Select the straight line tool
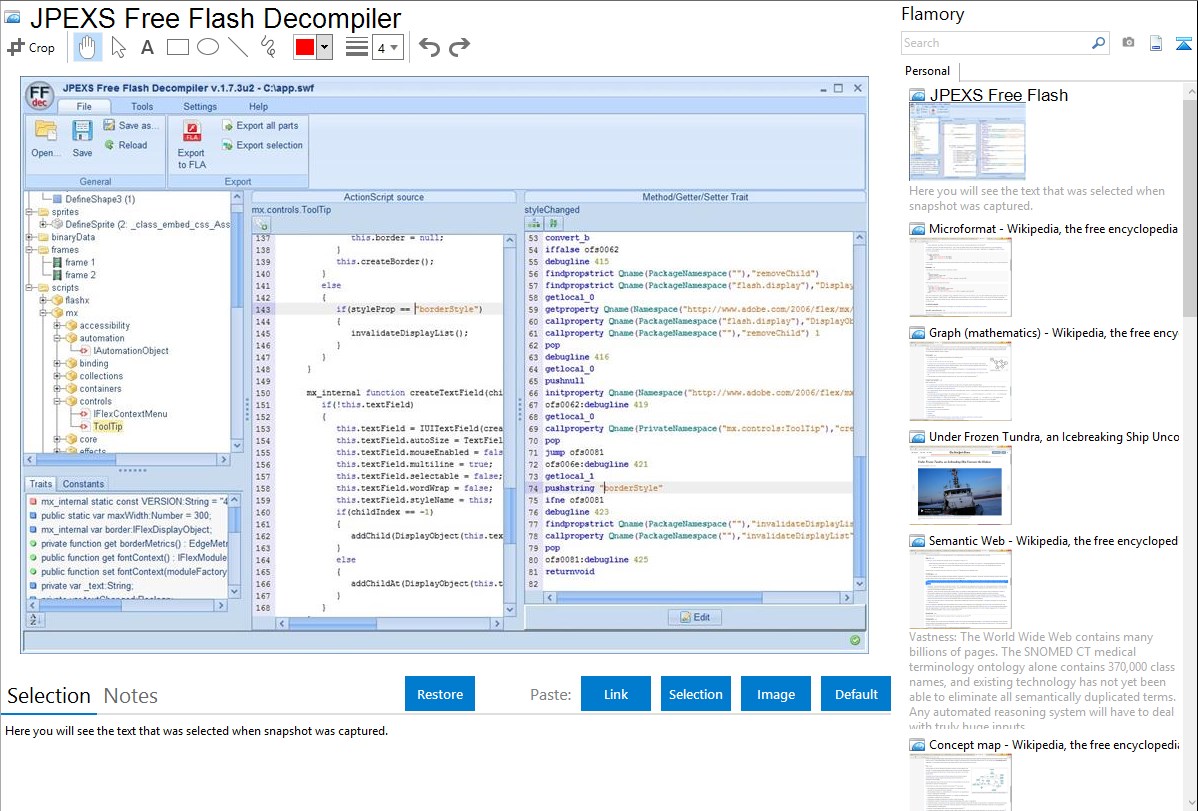 click(238, 47)
